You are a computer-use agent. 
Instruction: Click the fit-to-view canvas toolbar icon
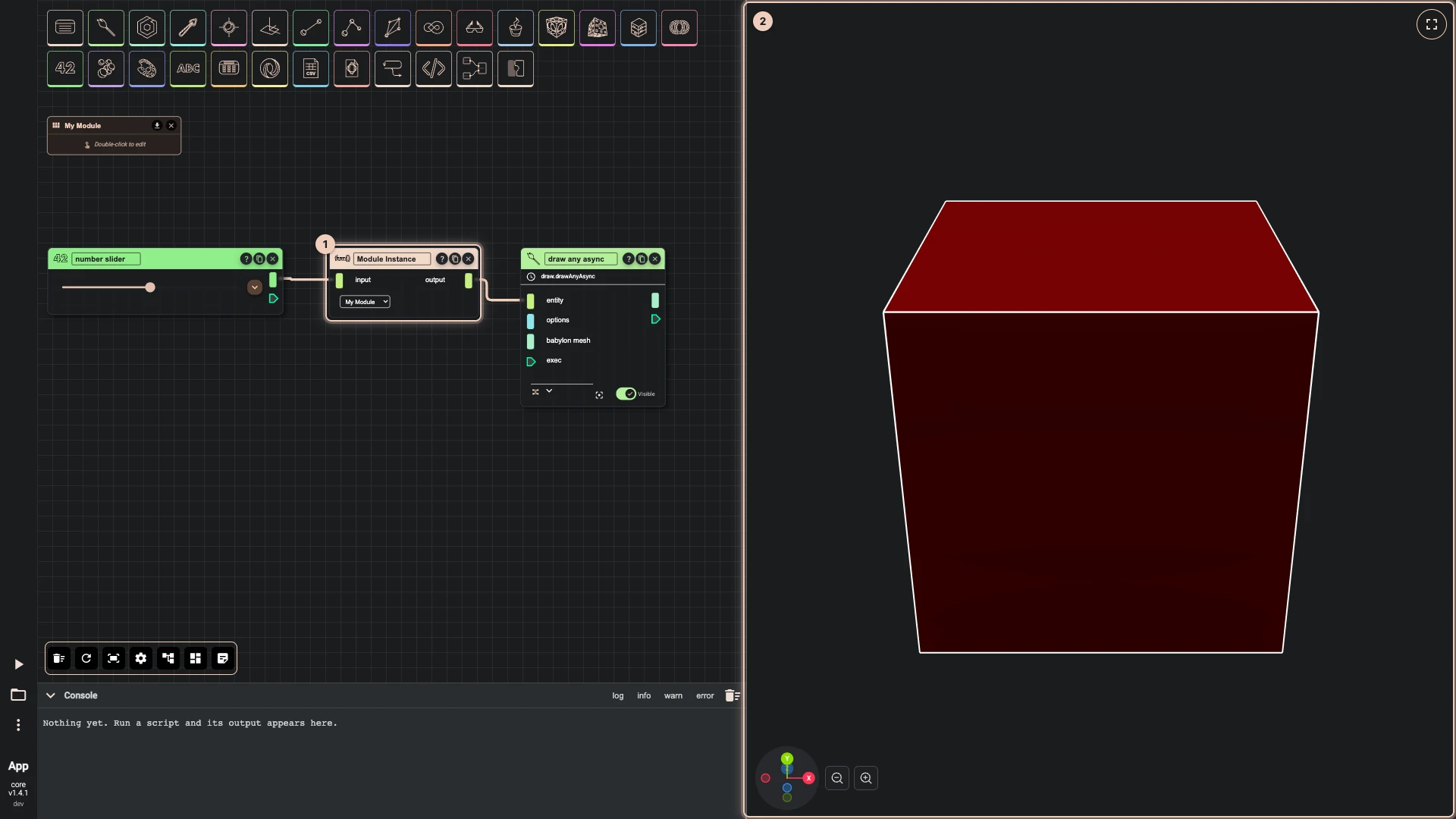click(114, 658)
